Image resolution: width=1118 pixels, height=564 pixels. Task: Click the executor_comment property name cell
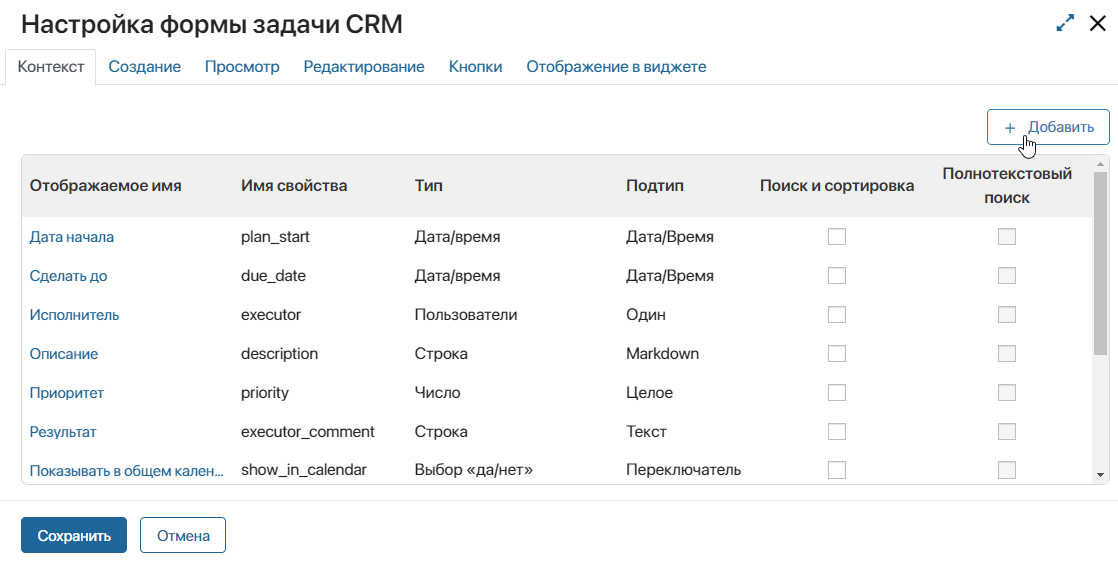(308, 431)
